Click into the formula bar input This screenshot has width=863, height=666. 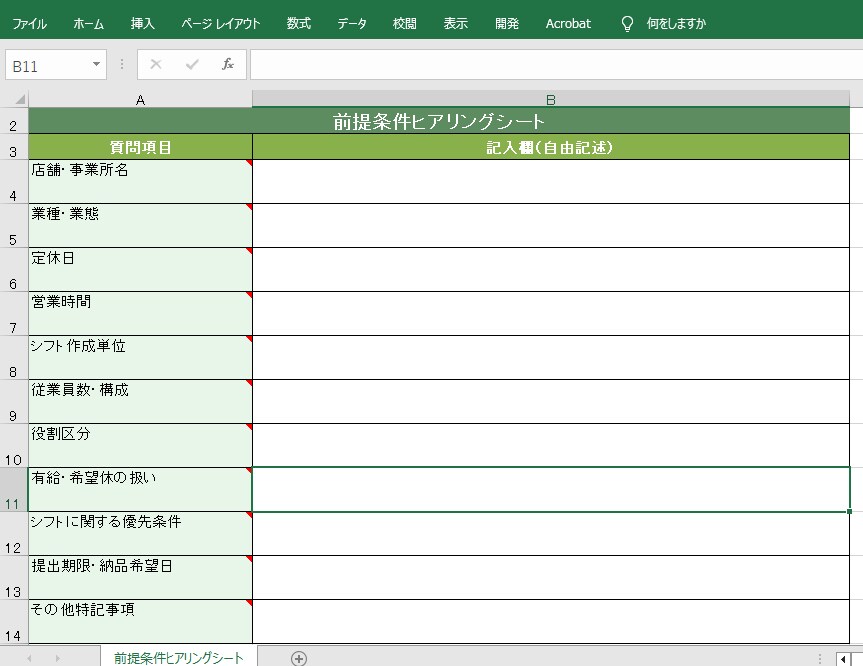556,64
